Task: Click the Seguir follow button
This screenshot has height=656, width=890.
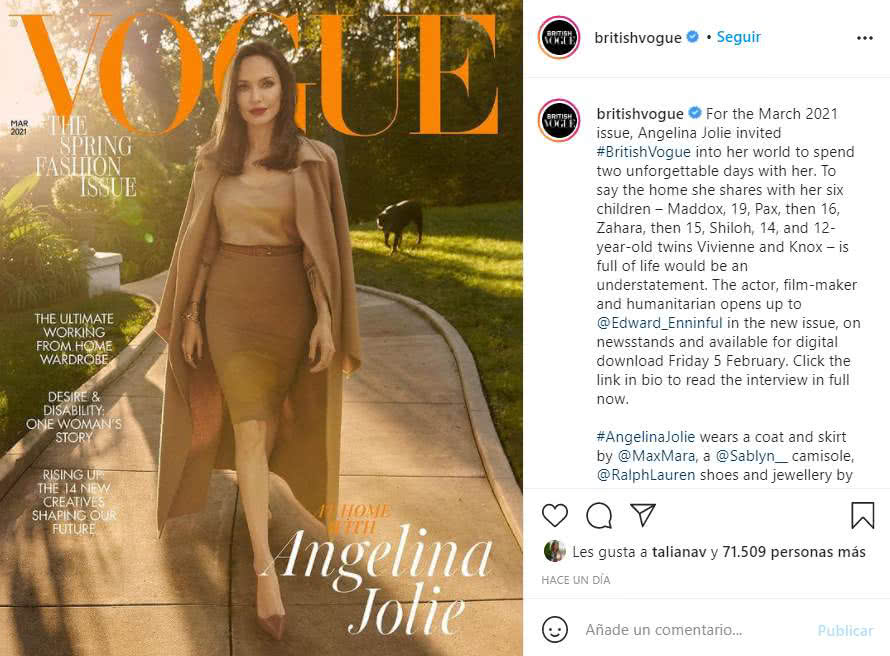Action: click(x=738, y=37)
